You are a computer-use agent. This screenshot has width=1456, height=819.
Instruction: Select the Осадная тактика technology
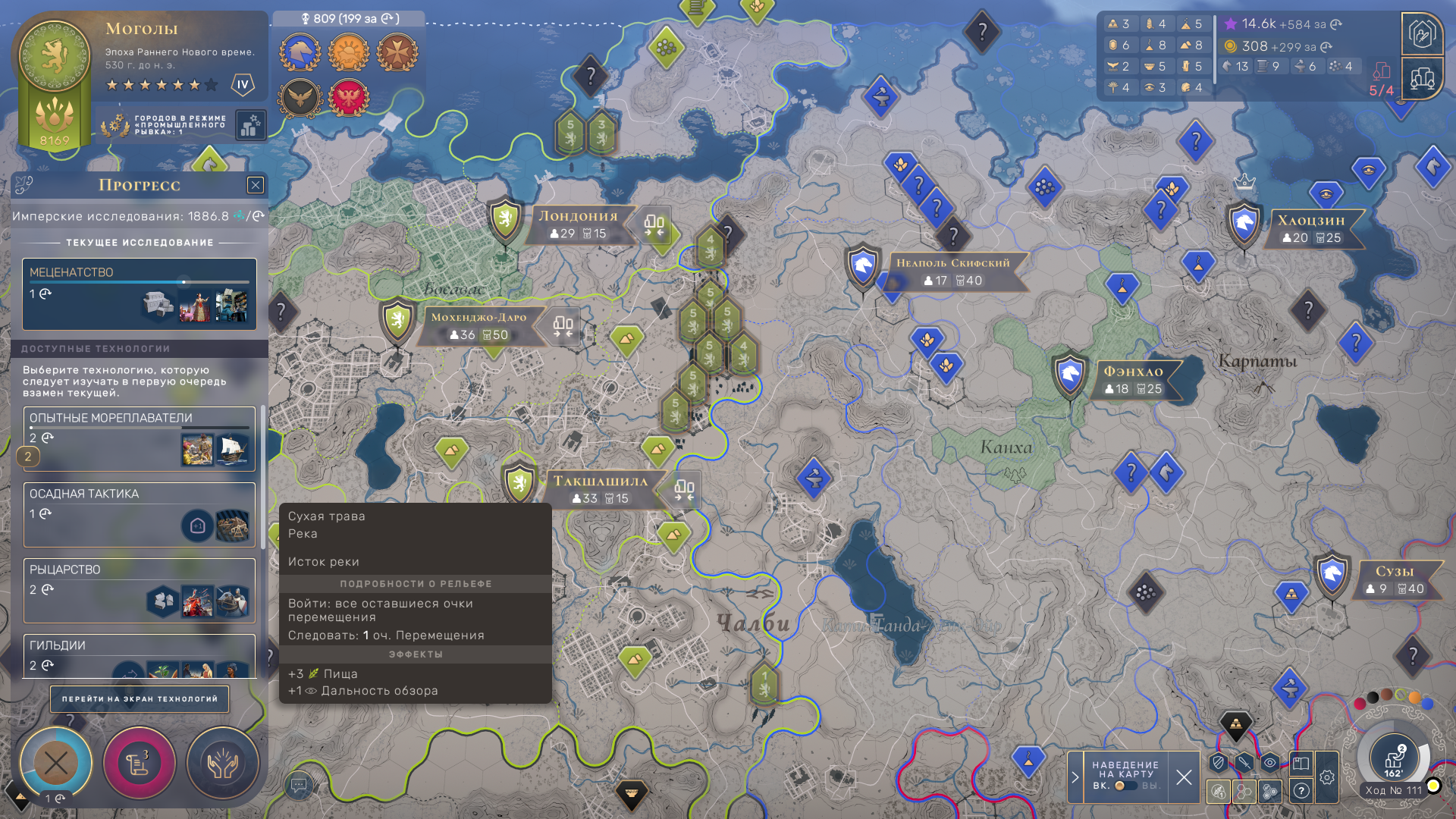140,515
